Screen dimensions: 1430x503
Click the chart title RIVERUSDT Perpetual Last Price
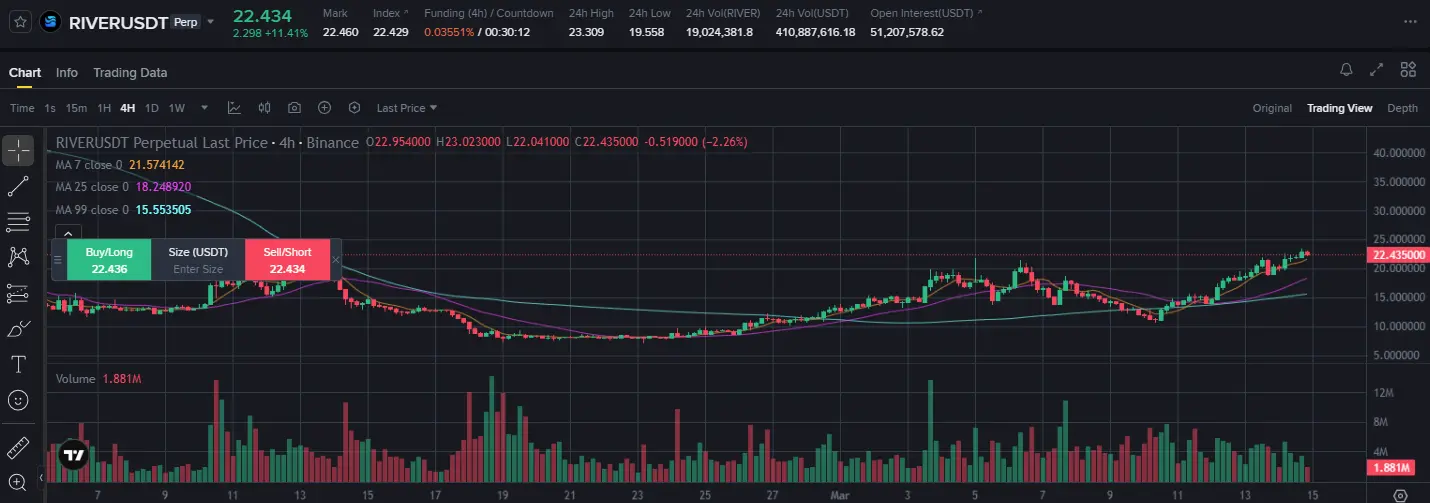162,143
